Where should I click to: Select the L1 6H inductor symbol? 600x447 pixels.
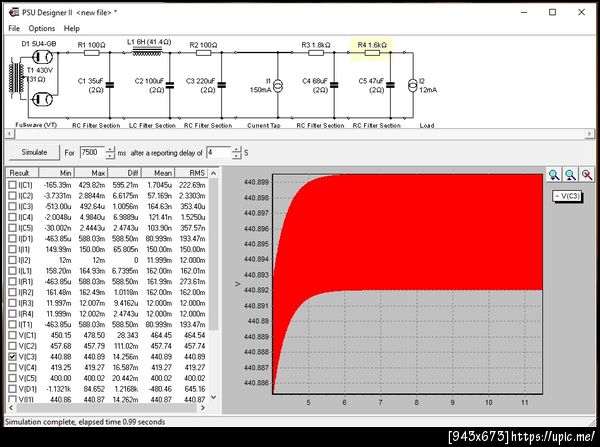click(x=147, y=52)
